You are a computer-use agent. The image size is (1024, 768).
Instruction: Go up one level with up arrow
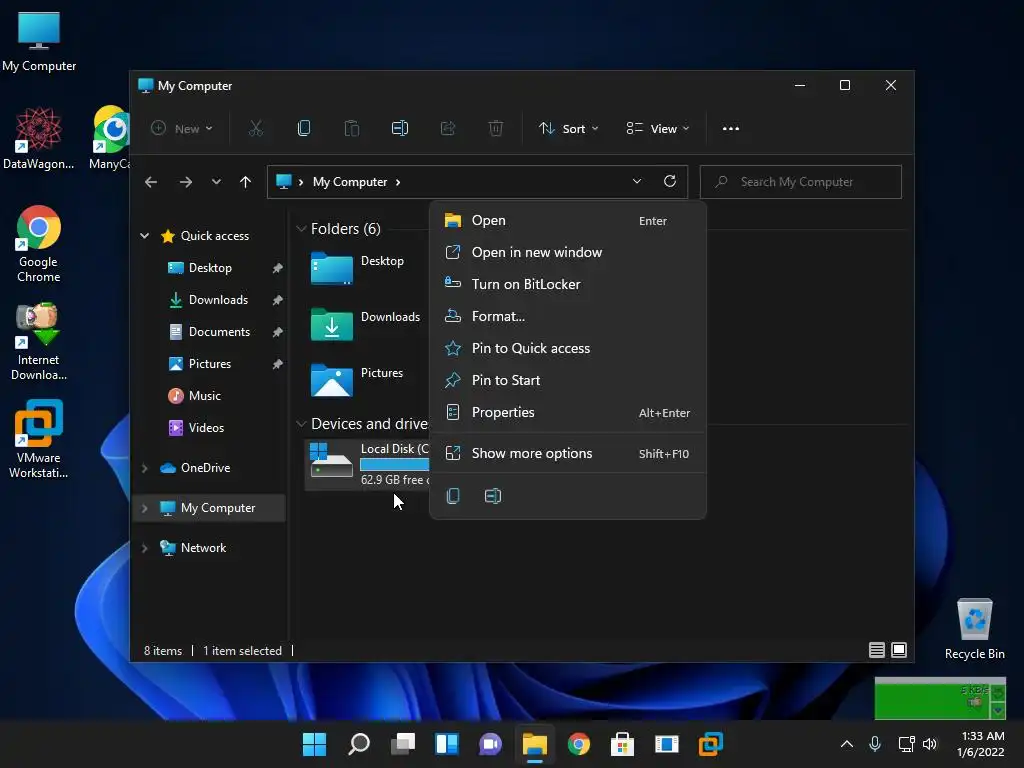click(246, 182)
